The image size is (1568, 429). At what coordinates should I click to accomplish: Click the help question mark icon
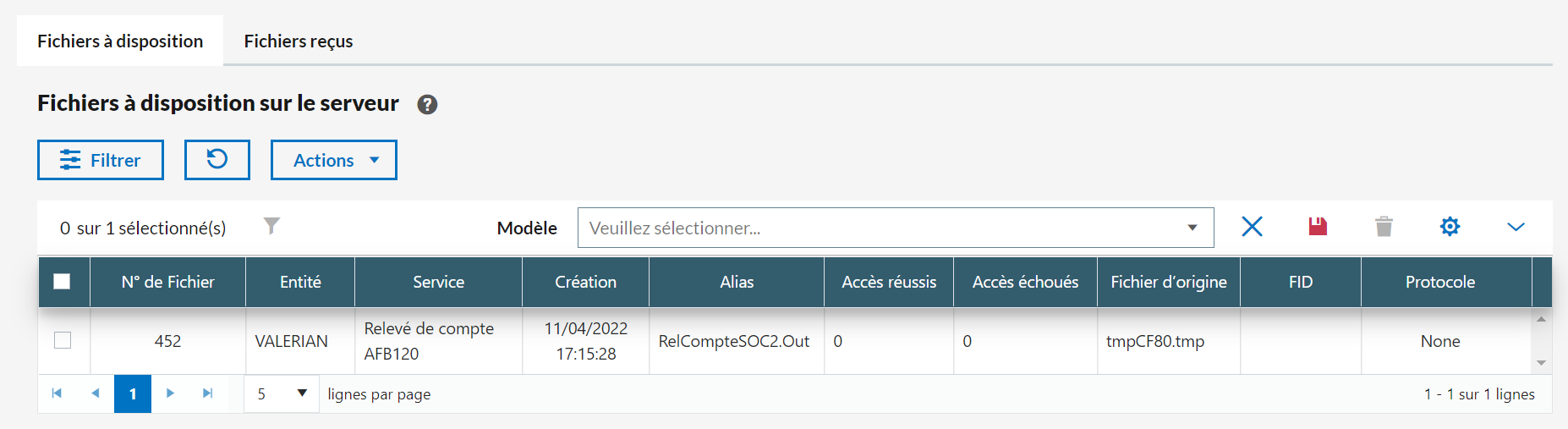427,104
